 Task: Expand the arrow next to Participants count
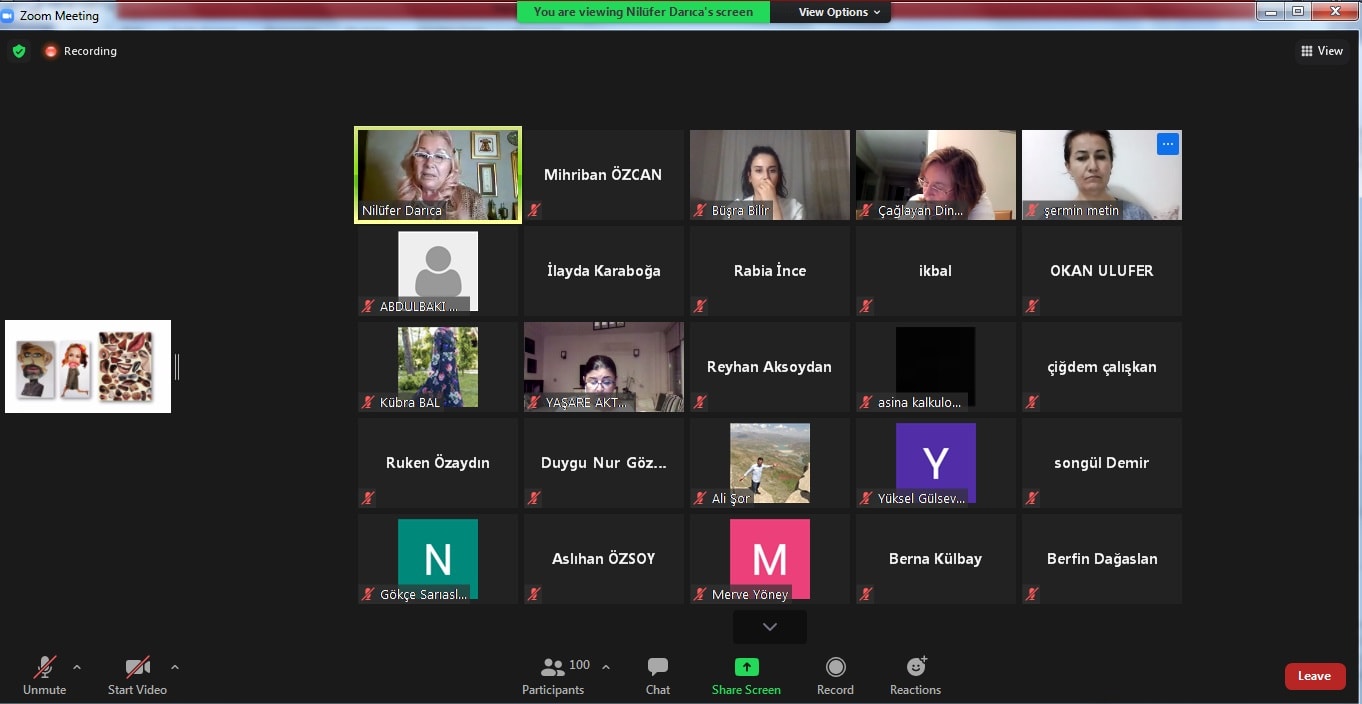tap(605, 667)
